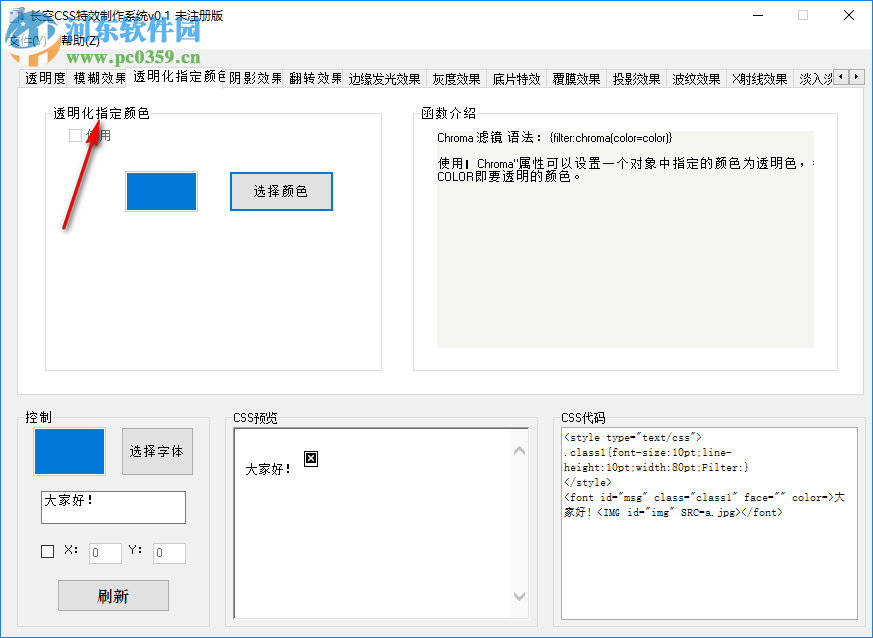Click the blue swatch in 透明化指定颜色 panel

(x=161, y=191)
